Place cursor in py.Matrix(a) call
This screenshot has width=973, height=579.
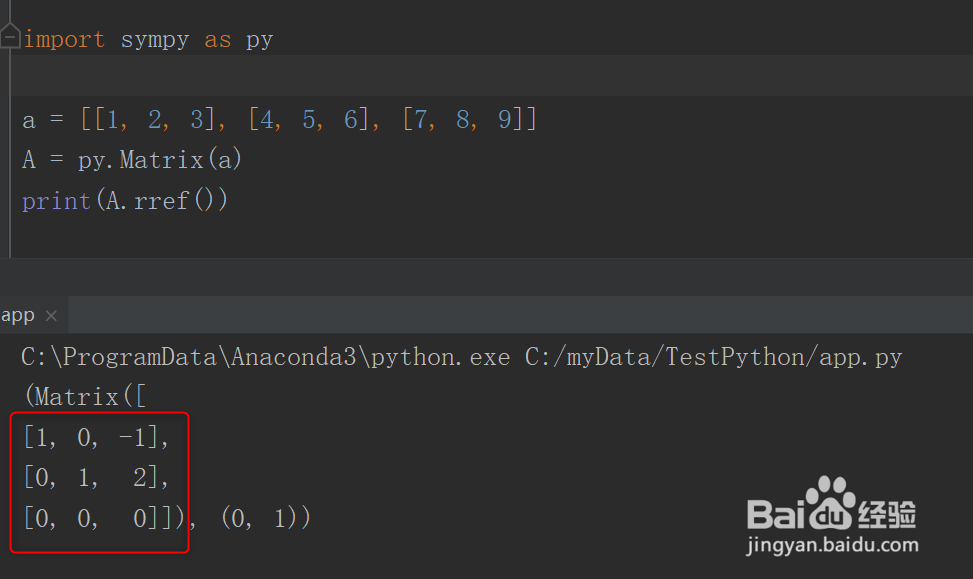[159, 160]
